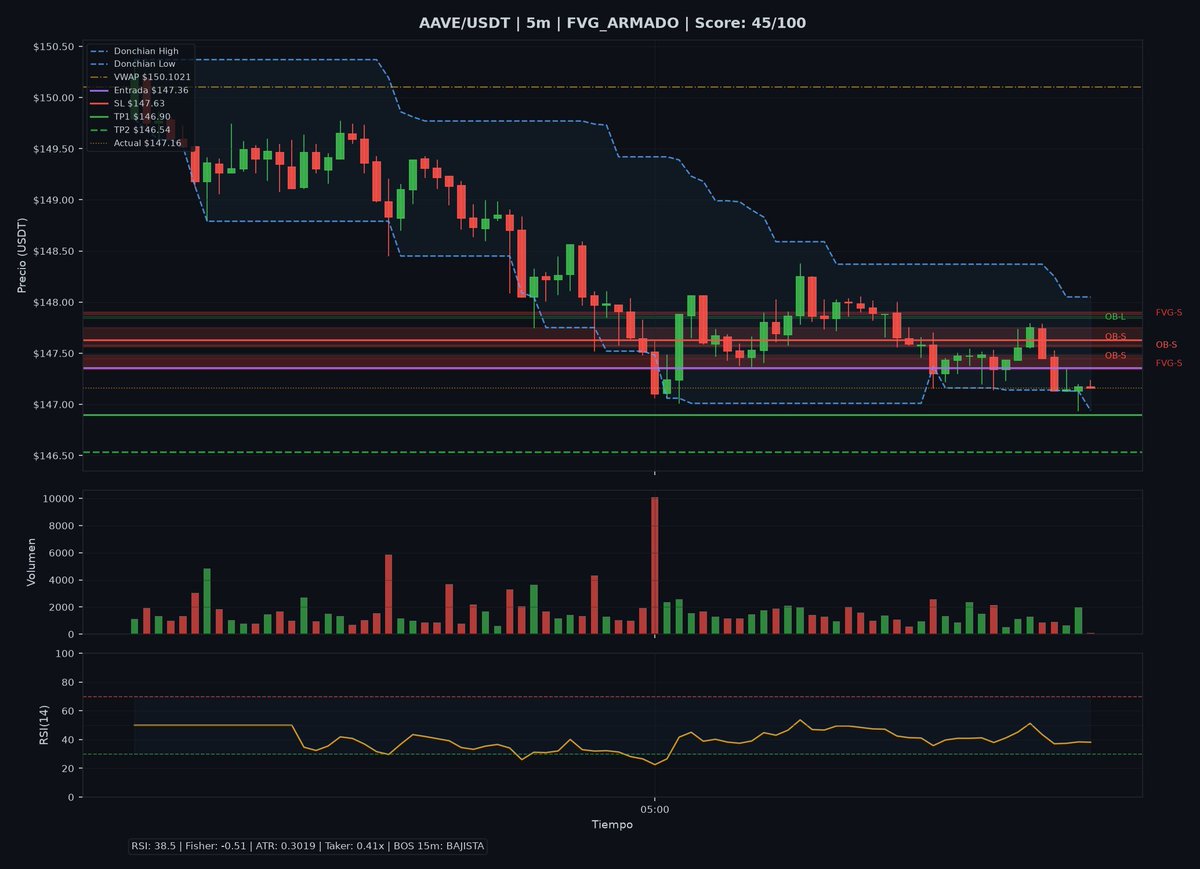The image size is (1200, 869).
Task: Click the $148.50 price axis label
Action: pyautogui.click(x=53, y=252)
